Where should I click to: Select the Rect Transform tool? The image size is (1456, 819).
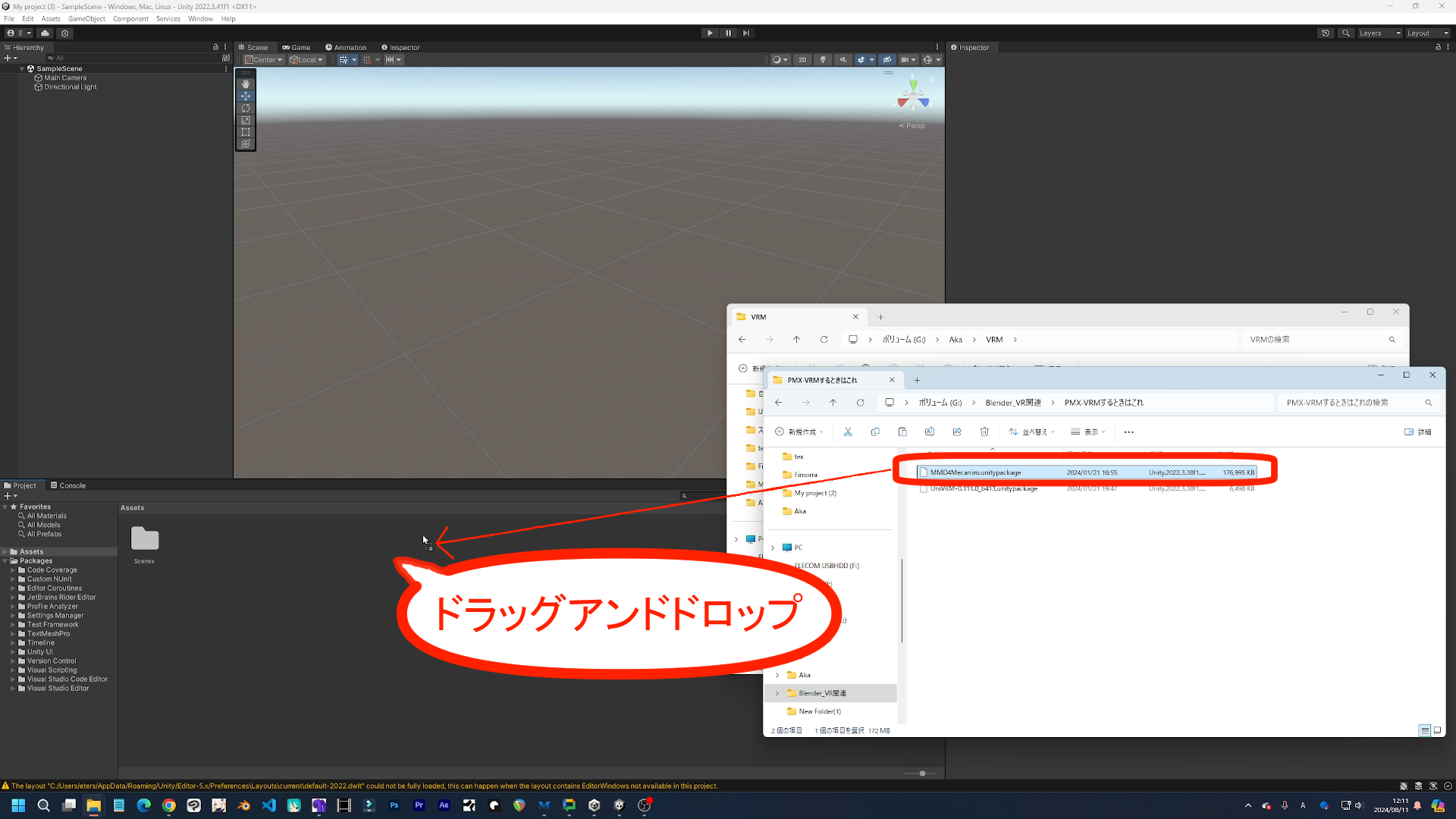click(246, 132)
